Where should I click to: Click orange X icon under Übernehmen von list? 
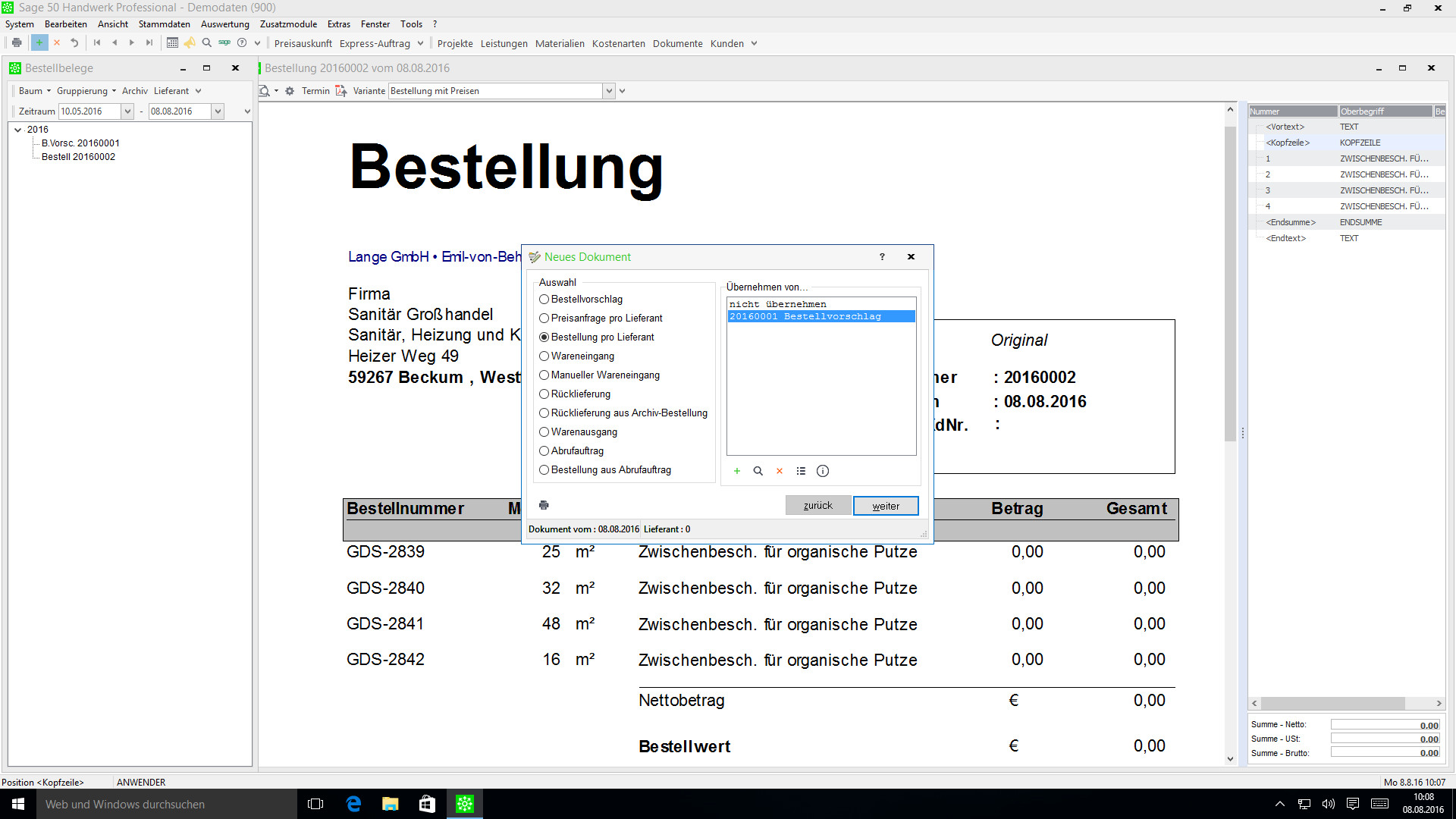click(780, 471)
